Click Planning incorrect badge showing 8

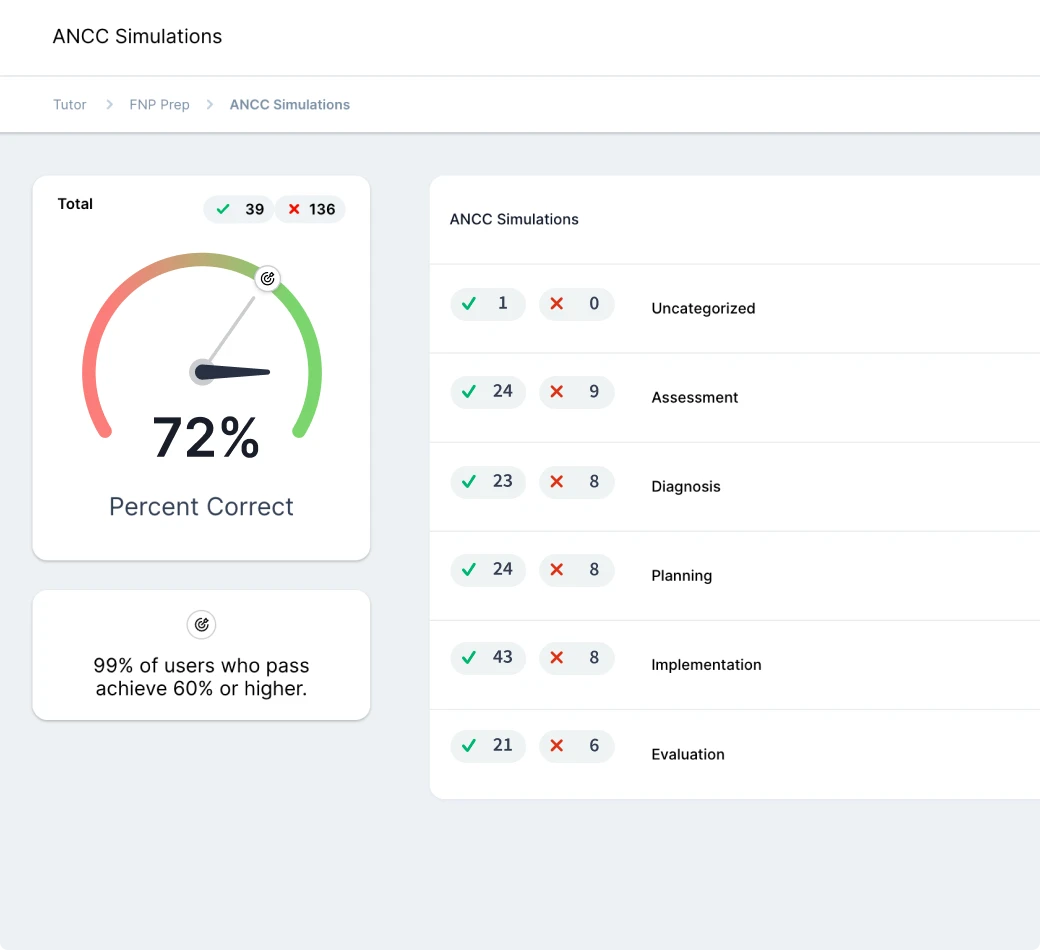tap(576, 570)
